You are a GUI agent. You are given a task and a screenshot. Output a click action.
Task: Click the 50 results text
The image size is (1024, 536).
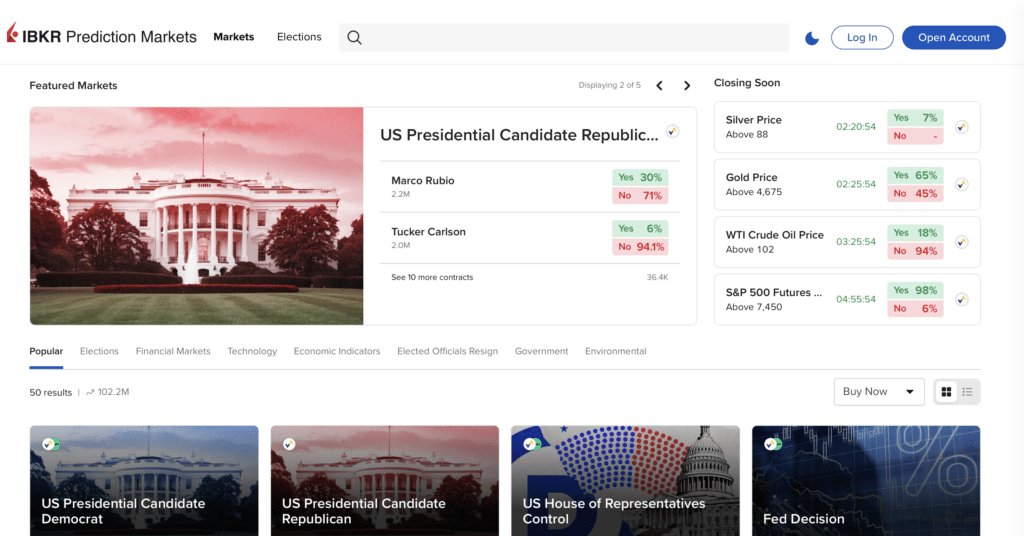tap(50, 392)
